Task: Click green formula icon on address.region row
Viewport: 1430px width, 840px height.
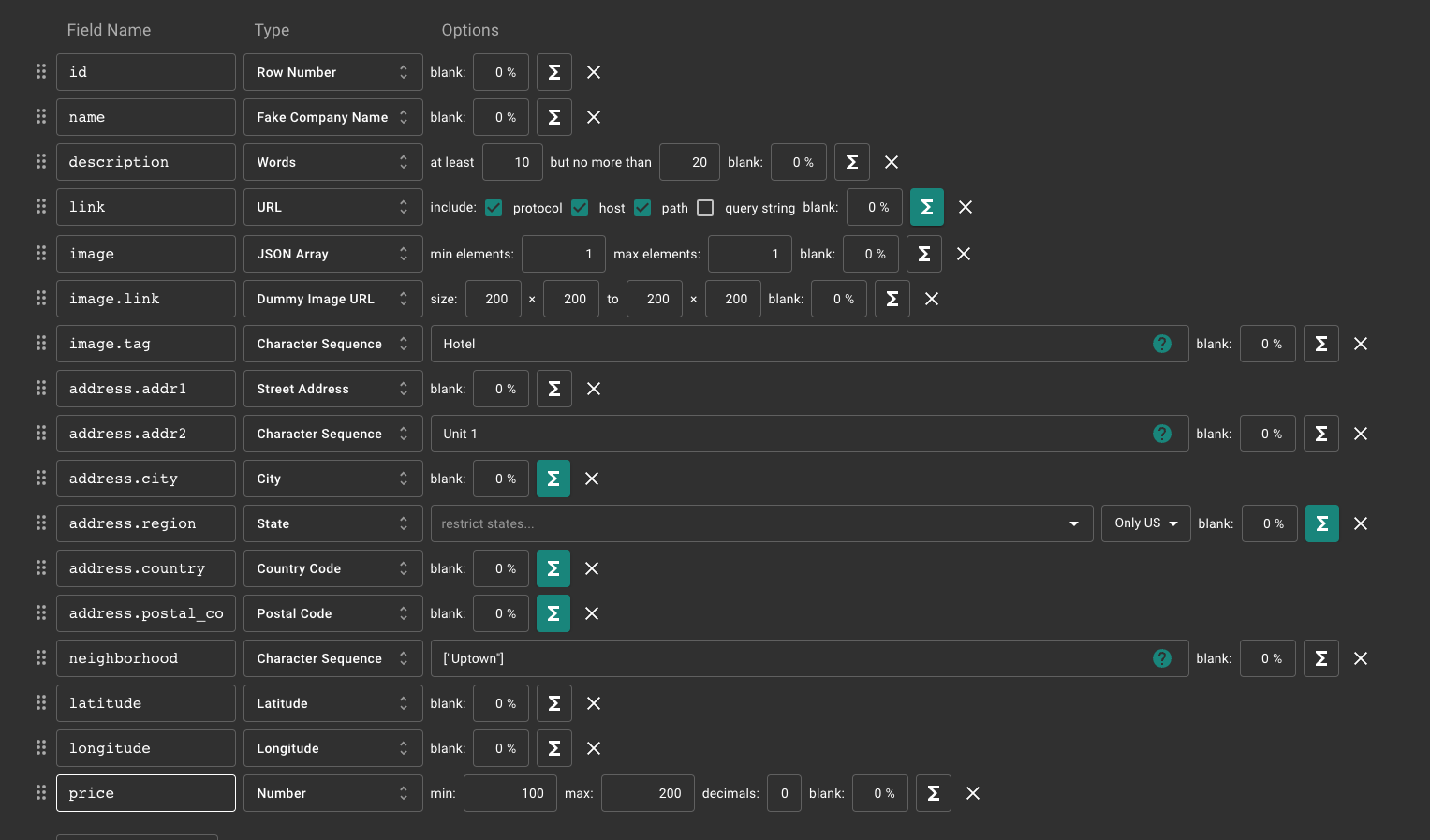Action: [x=1322, y=523]
